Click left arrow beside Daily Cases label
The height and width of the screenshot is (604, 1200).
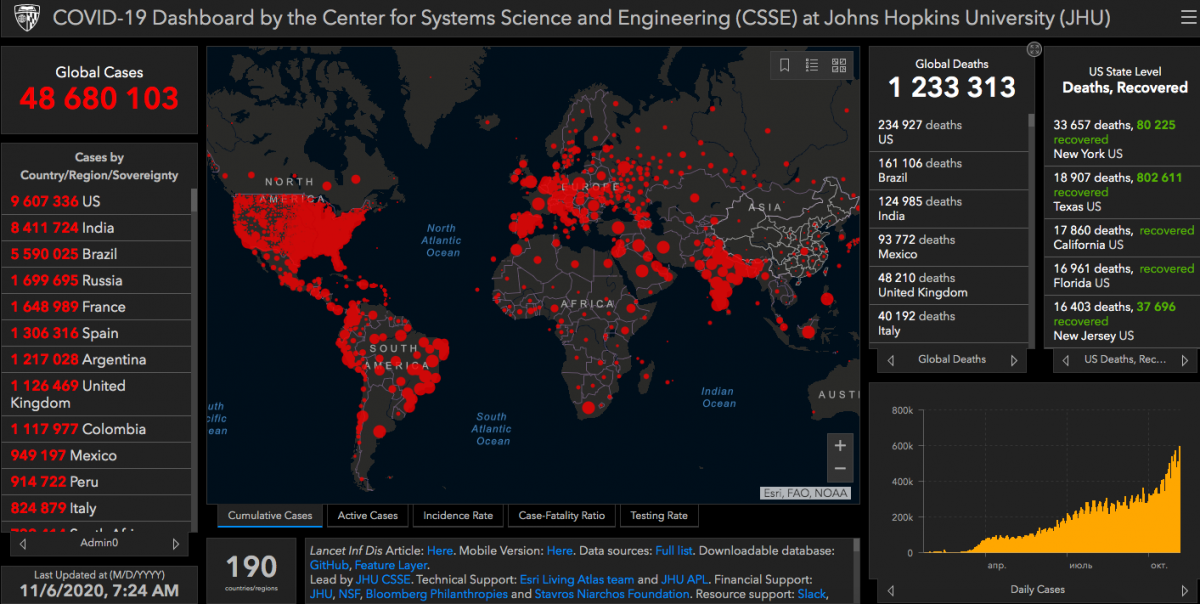890,590
